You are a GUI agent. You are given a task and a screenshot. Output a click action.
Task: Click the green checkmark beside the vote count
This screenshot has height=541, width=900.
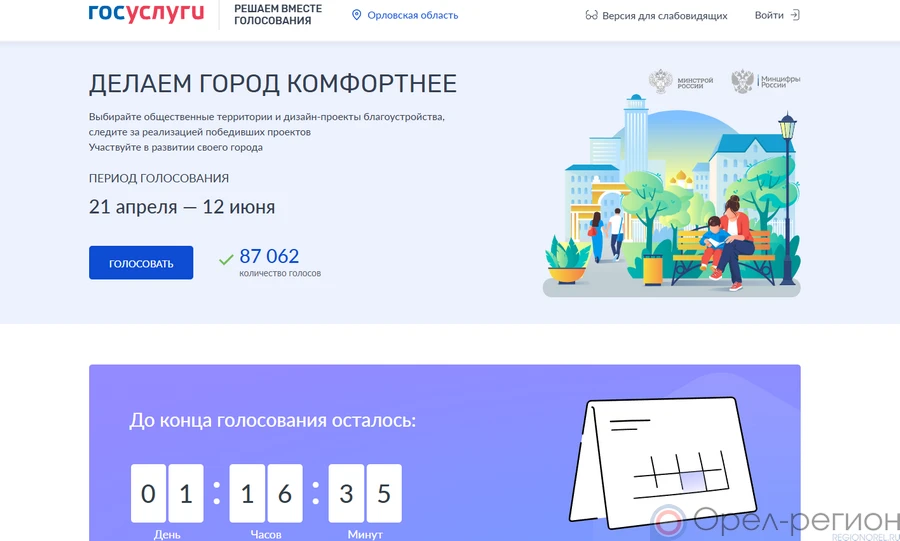(x=226, y=260)
